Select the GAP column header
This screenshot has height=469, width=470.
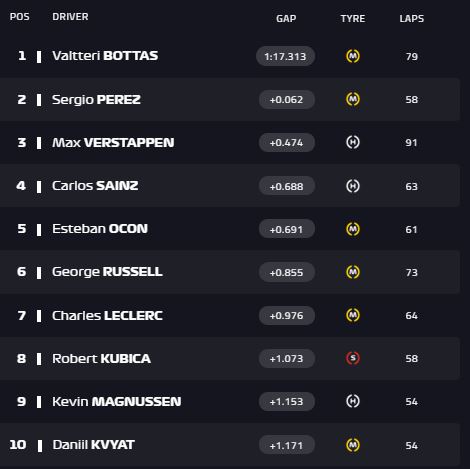pos(286,18)
